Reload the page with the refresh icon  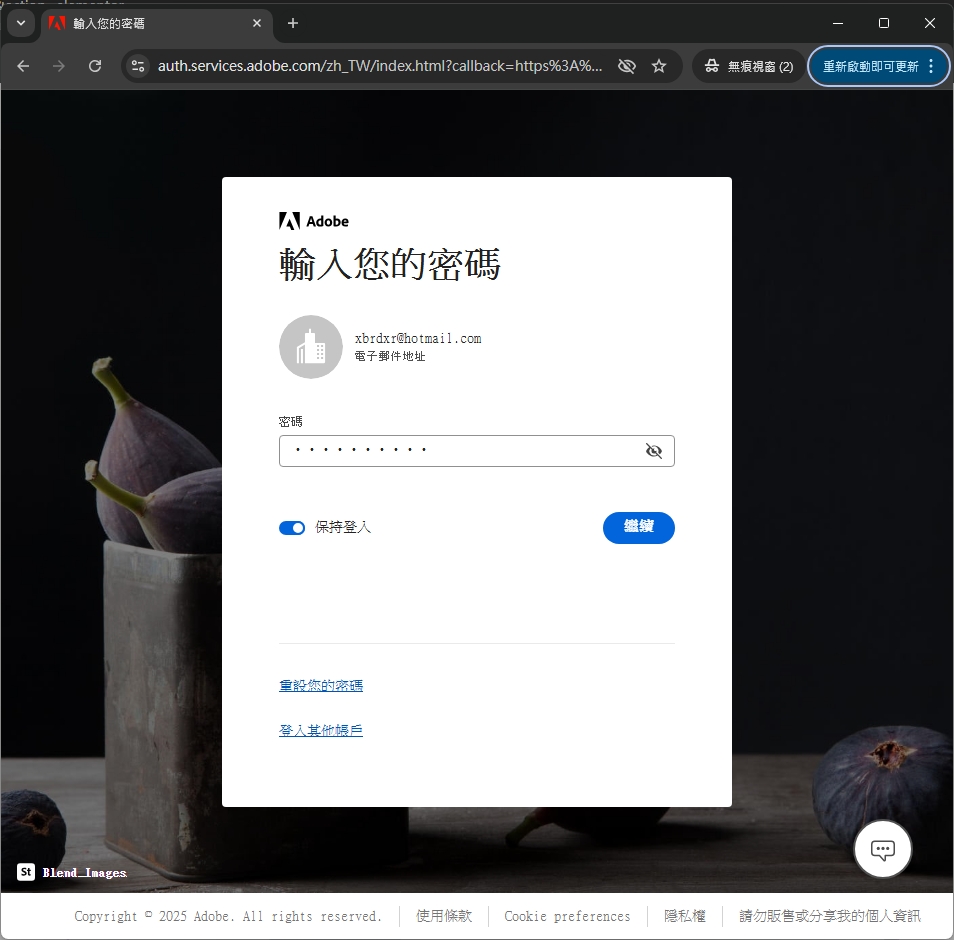click(x=95, y=66)
